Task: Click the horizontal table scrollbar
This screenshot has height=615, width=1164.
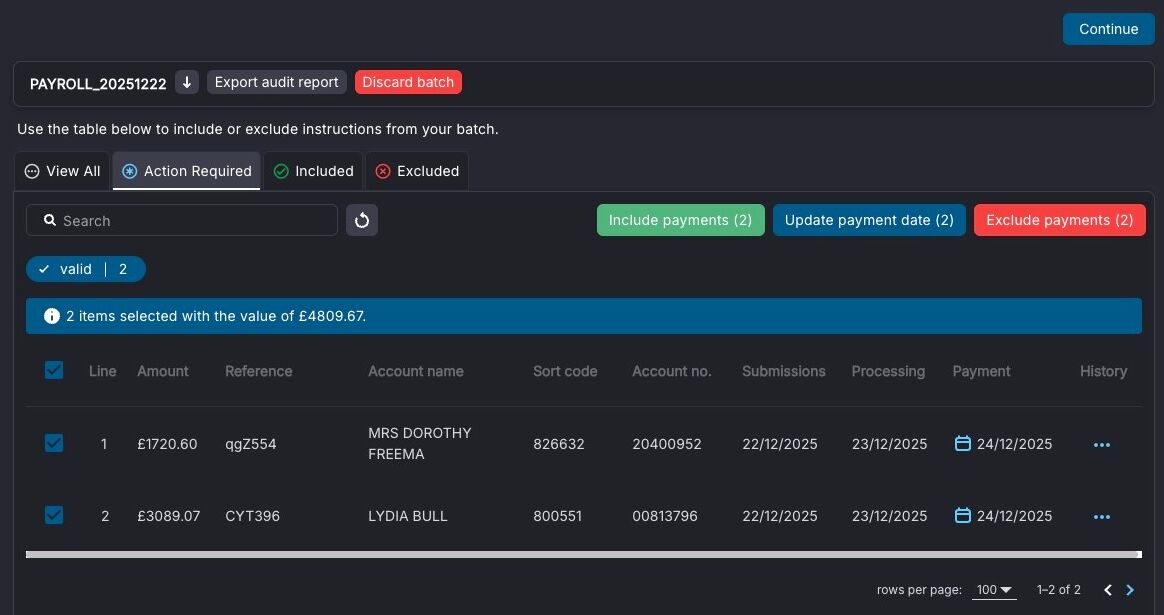Action: (x=583, y=555)
